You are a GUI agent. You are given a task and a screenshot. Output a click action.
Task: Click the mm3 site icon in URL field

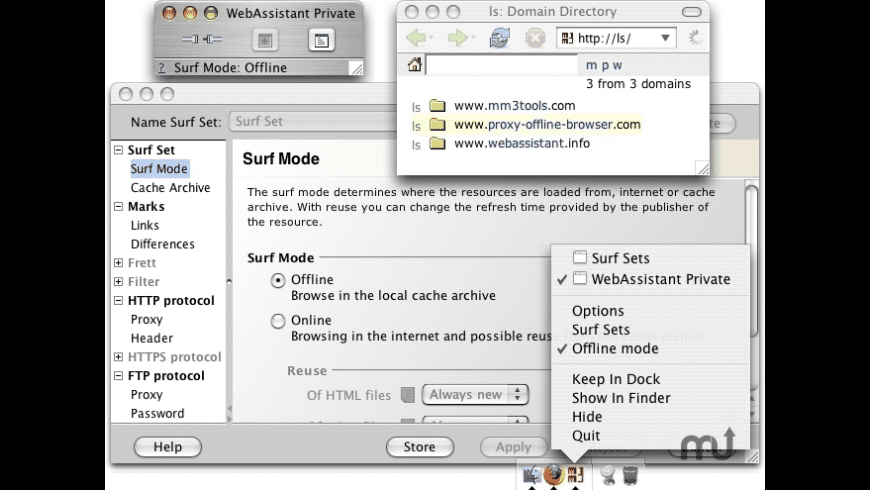(567, 38)
